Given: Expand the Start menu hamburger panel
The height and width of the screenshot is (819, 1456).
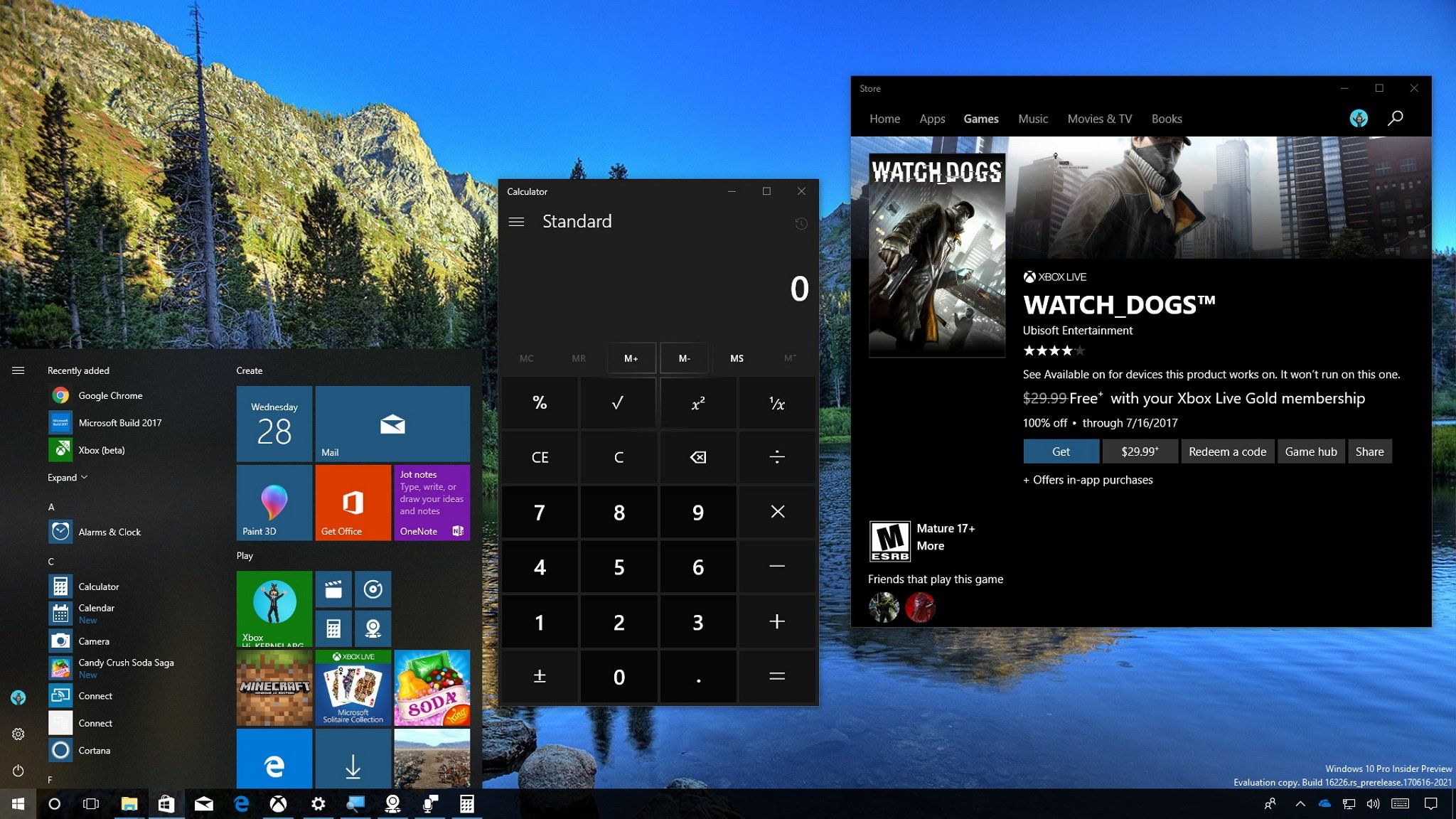Looking at the screenshot, I should [18, 370].
